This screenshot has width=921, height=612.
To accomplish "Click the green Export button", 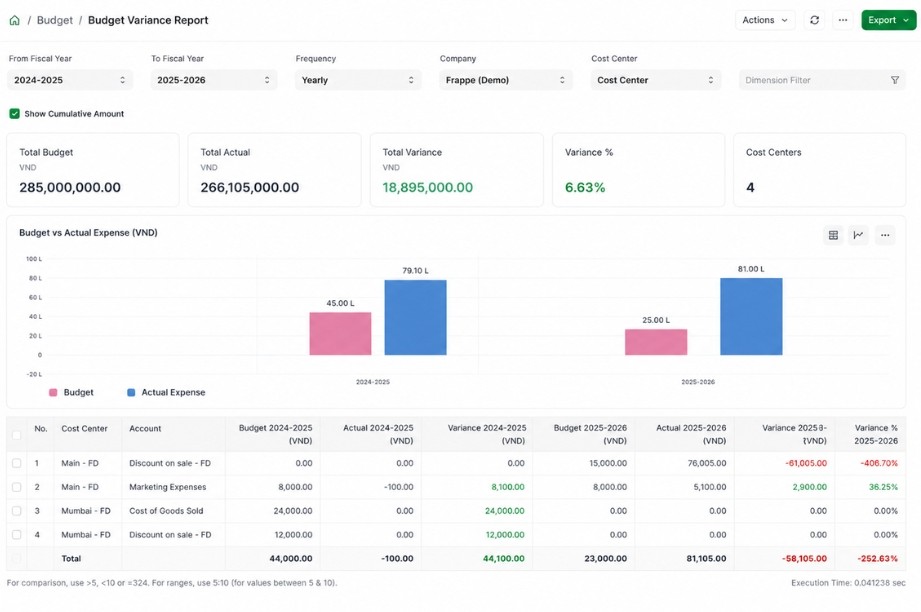I will coord(888,20).
